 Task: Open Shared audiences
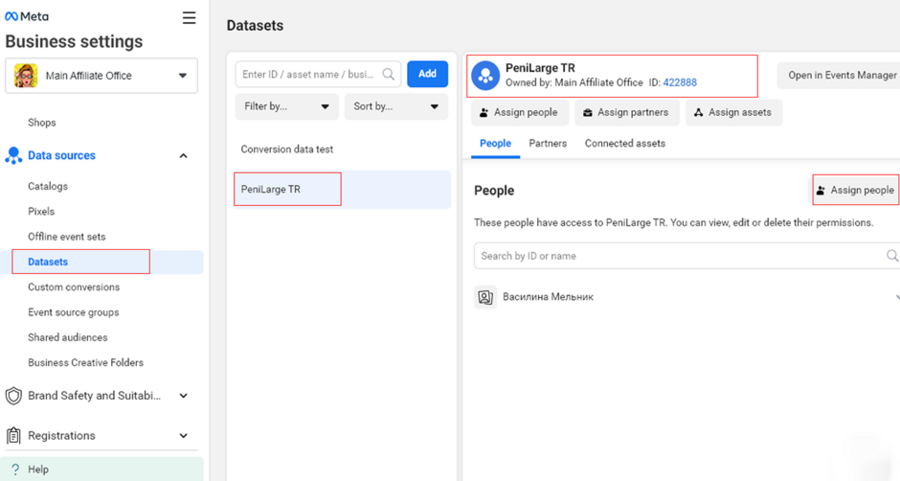point(68,338)
